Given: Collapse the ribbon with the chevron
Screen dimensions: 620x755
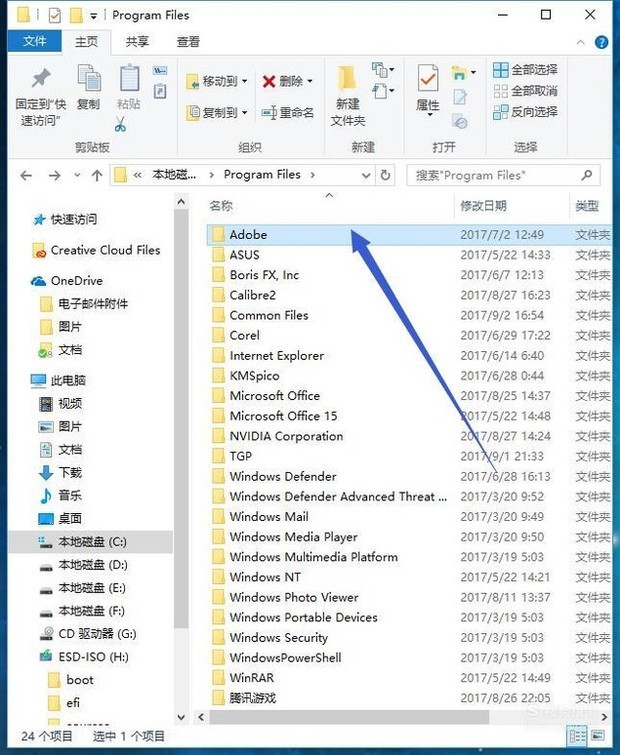Looking at the screenshot, I should (581, 42).
